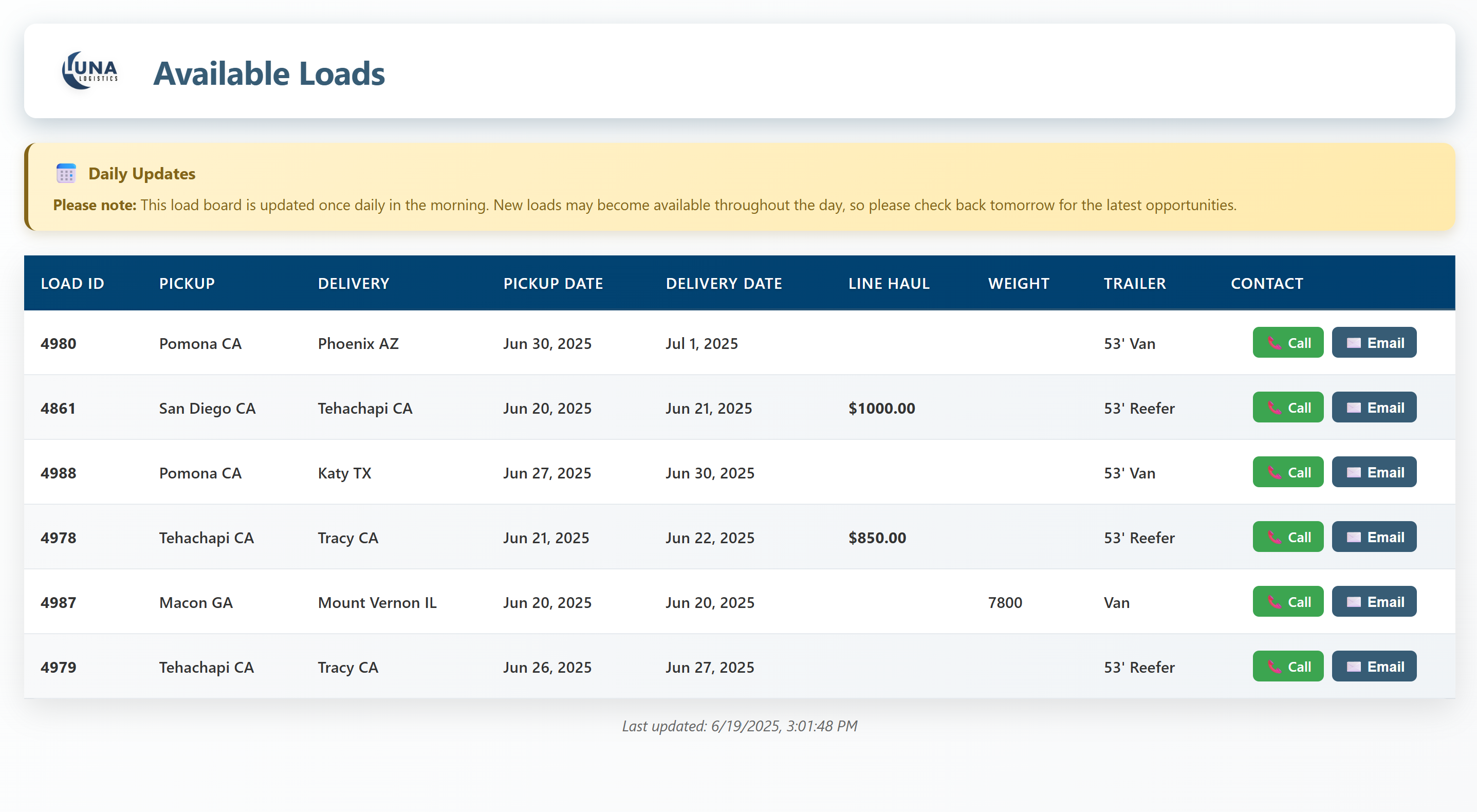Email about load 4979
This screenshot has width=1477, height=812.
point(1374,667)
